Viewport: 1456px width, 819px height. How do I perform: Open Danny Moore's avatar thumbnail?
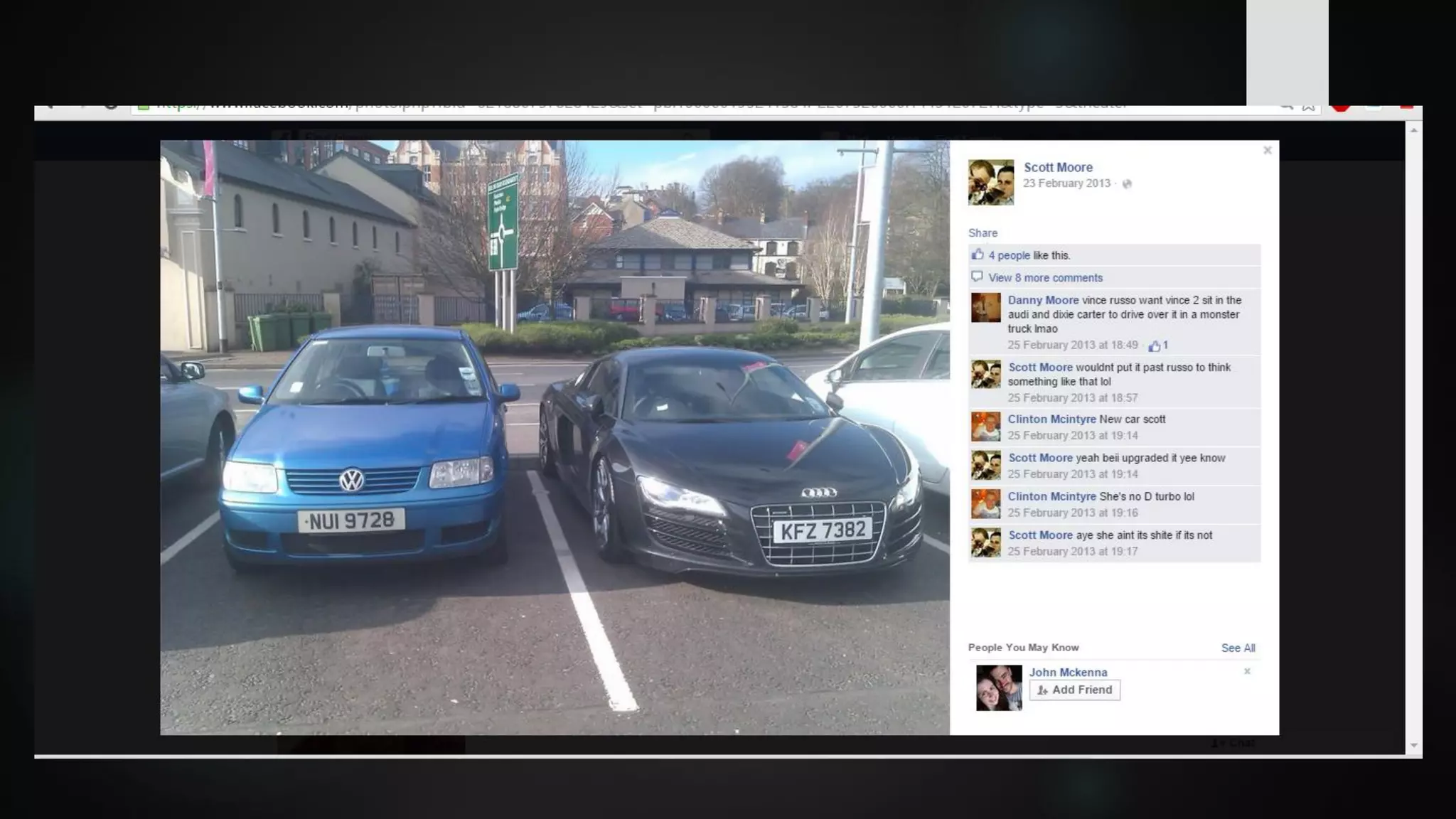pos(985,308)
